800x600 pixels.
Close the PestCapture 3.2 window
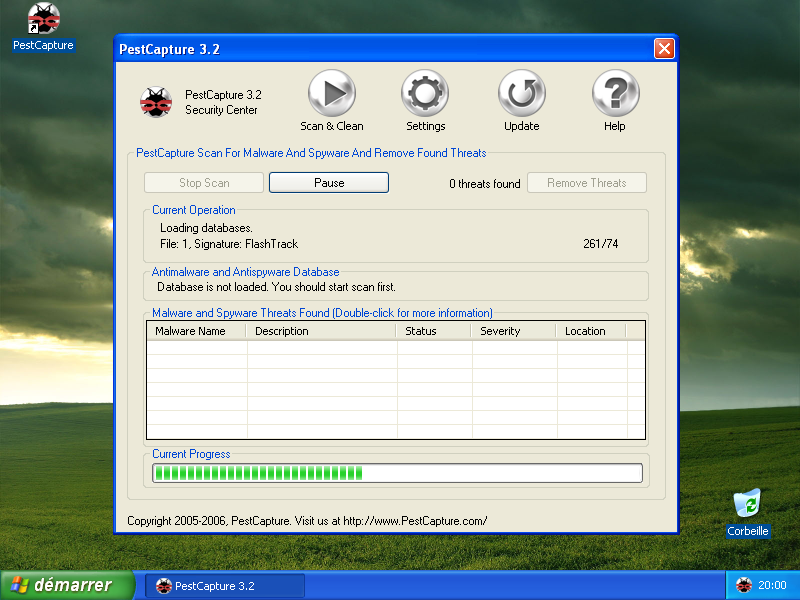(664, 49)
